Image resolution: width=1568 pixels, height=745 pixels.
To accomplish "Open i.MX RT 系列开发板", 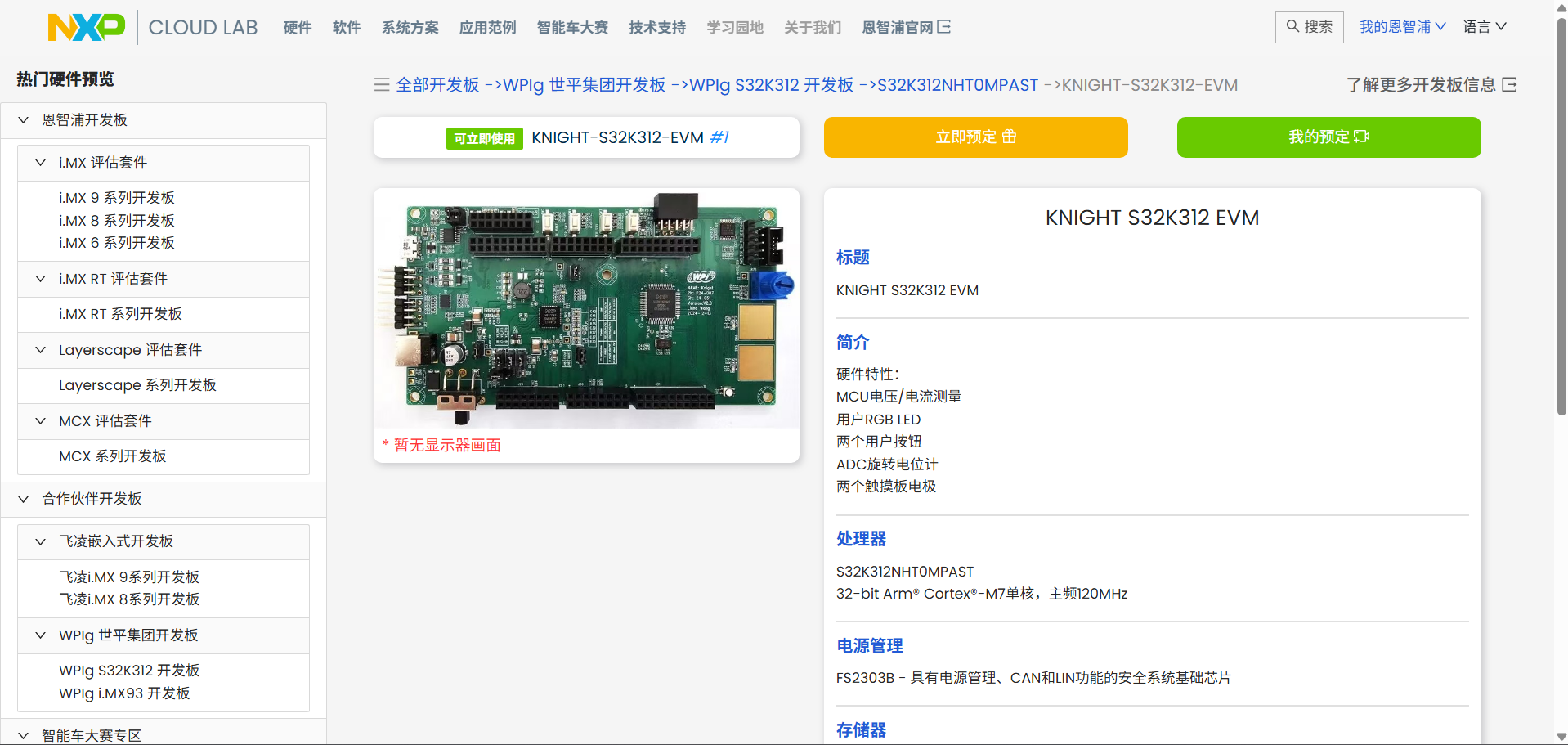I will pos(120,314).
